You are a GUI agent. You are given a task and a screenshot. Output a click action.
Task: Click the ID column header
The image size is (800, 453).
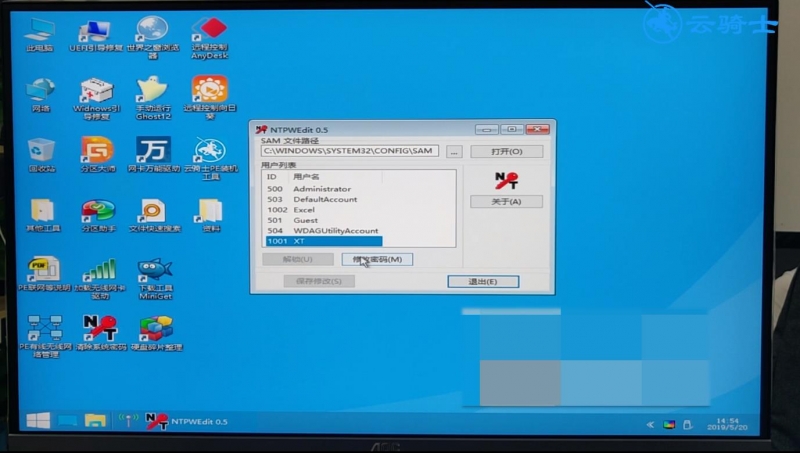click(277, 177)
